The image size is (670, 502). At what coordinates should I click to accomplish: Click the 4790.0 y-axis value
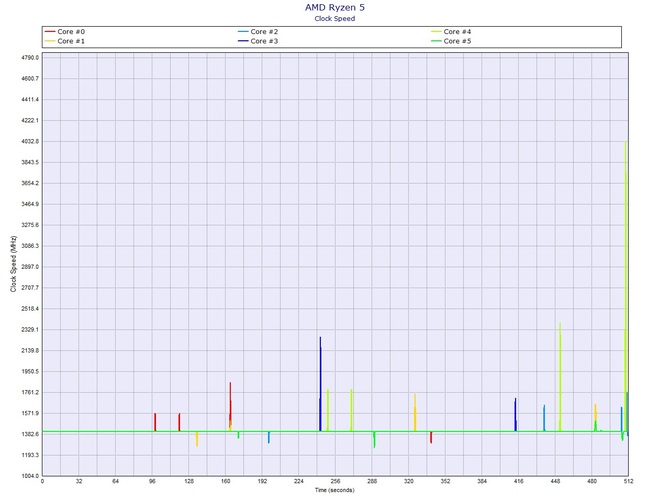click(30, 58)
